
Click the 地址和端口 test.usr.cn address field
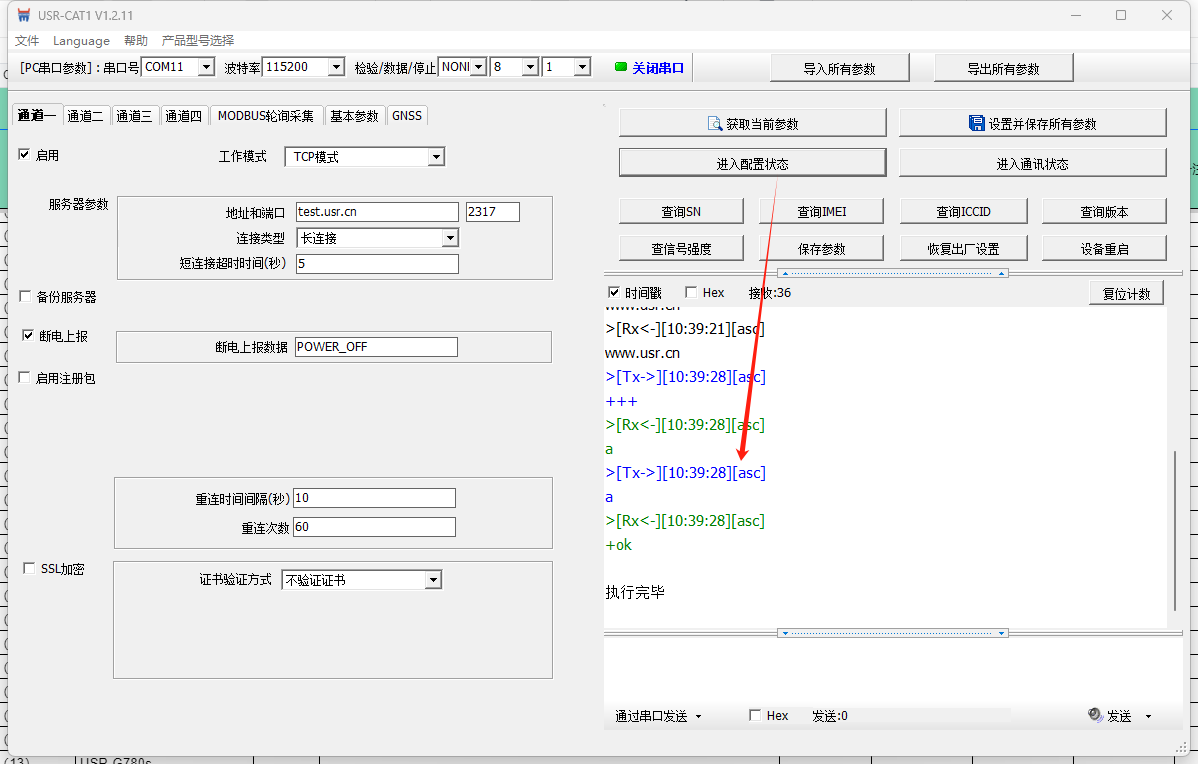pyautogui.click(x=377, y=212)
